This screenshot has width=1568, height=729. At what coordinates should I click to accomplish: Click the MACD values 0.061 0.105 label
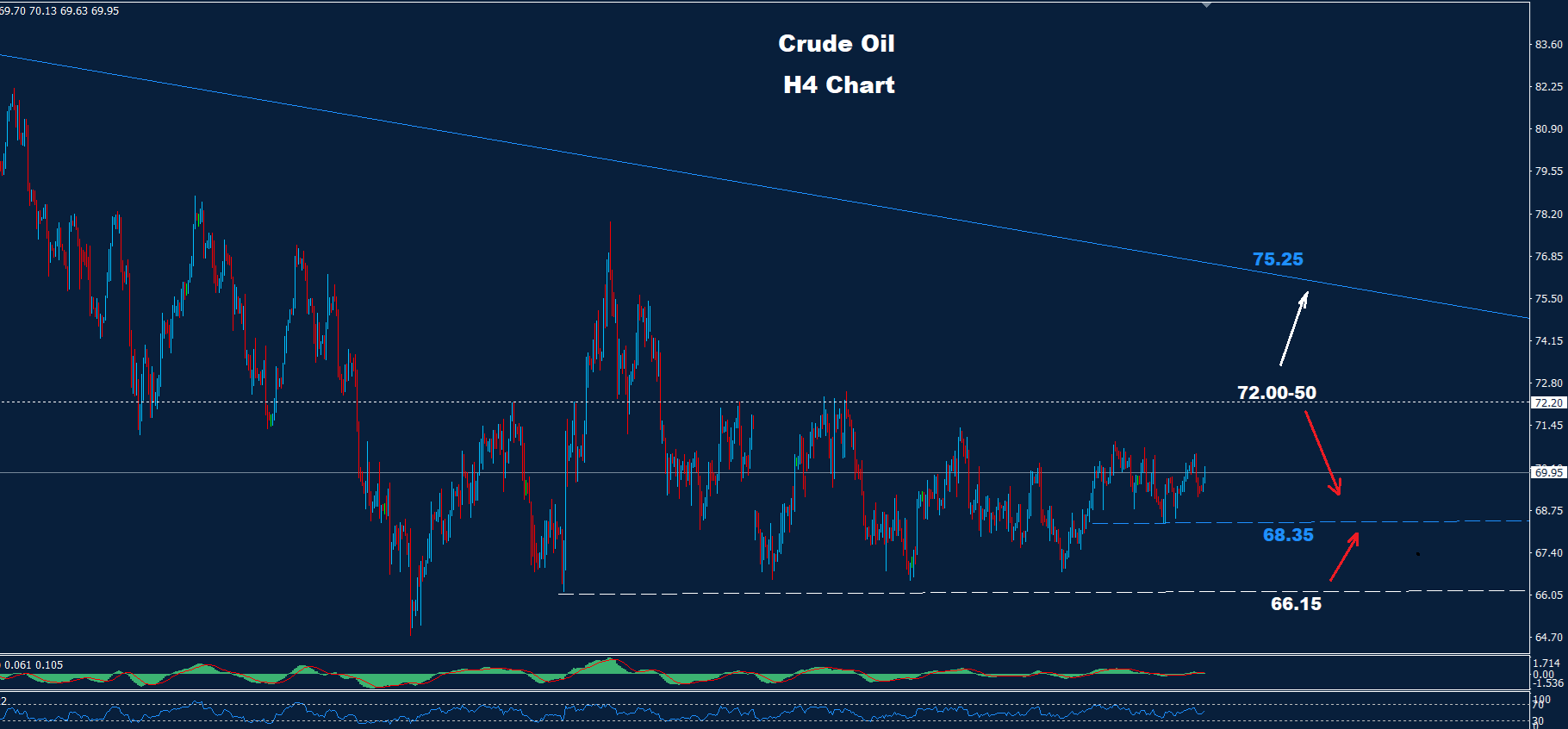click(34, 664)
